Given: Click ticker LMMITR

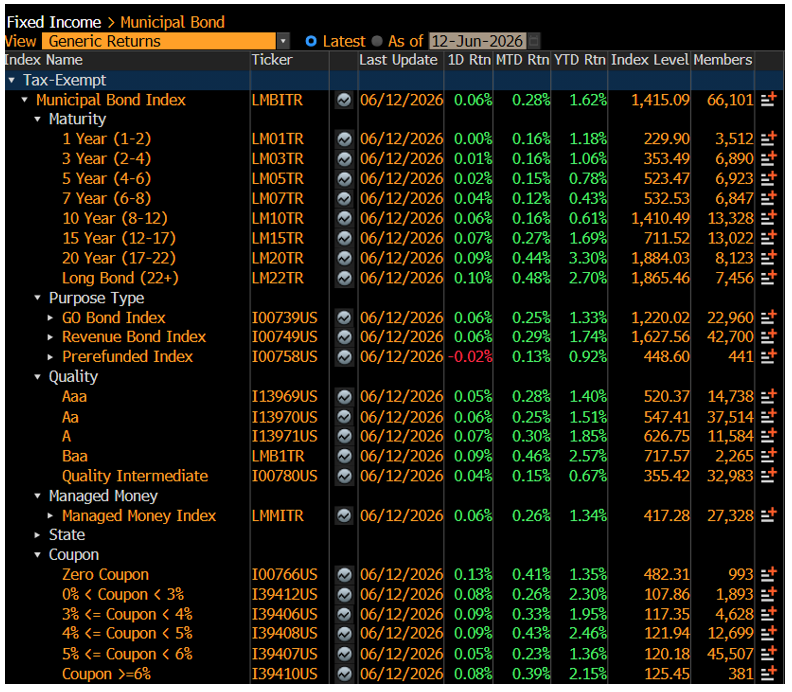Looking at the screenshot, I should click(278, 516).
